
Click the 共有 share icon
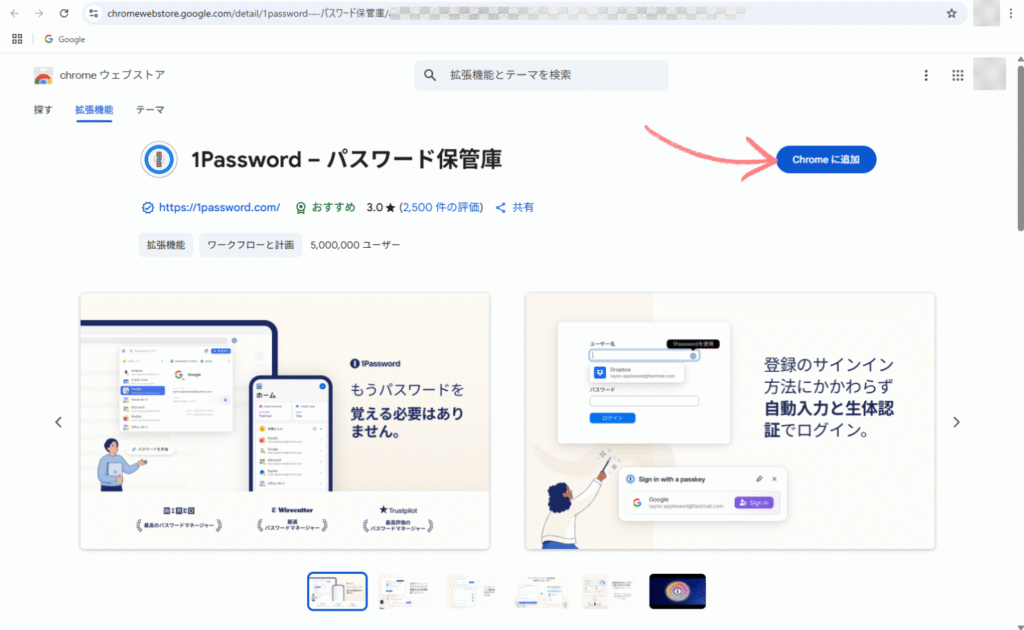[500, 208]
